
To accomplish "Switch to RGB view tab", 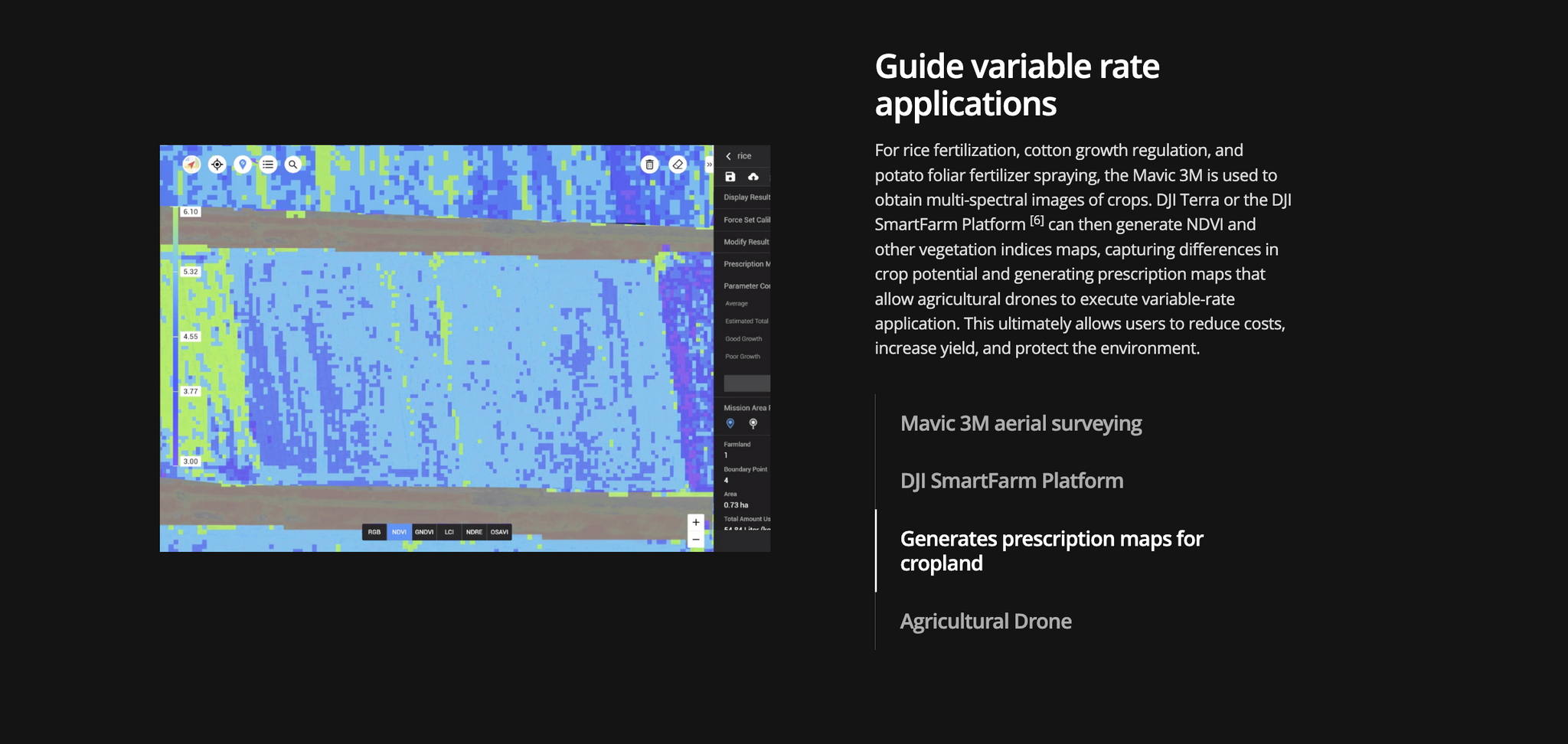I will click(x=374, y=532).
